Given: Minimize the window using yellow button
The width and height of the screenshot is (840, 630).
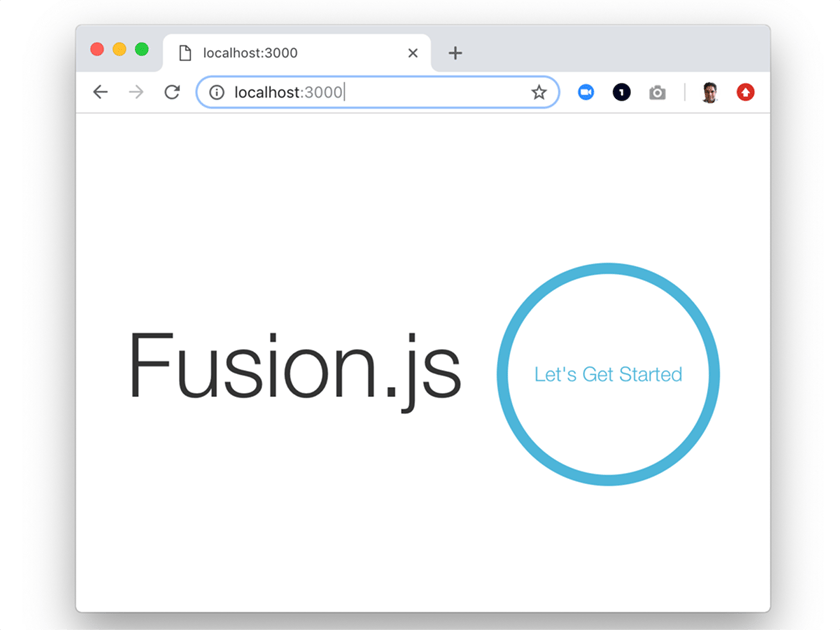Looking at the screenshot, I should tap(119, 49).
